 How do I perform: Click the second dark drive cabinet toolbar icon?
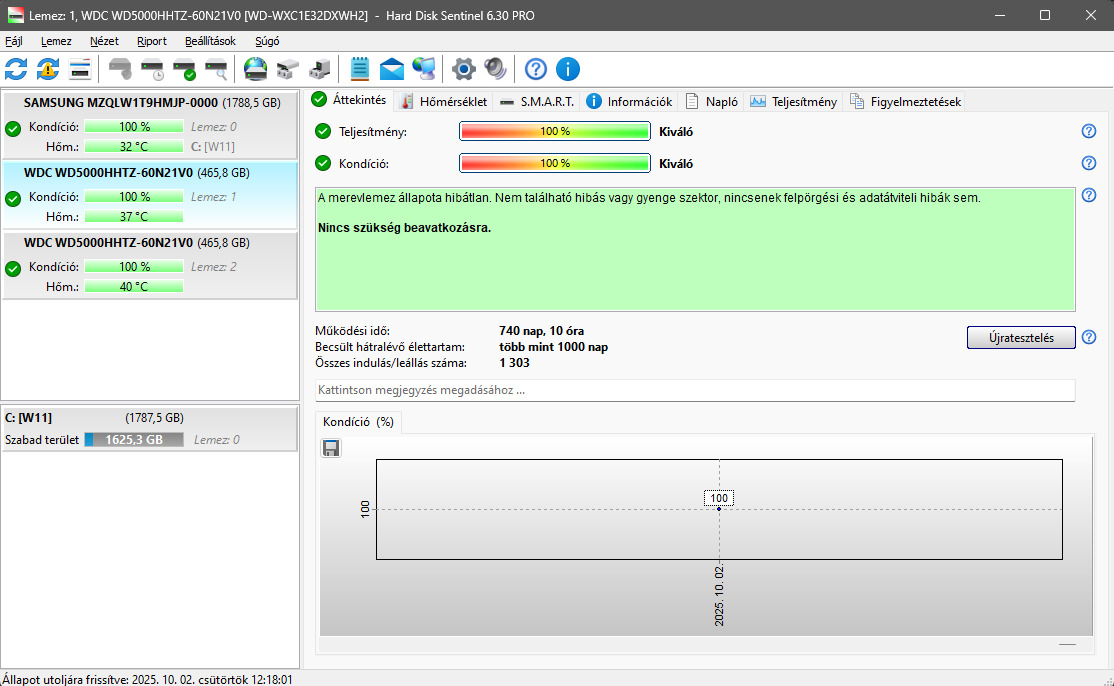pyautogui.click(x=320, y=69)
